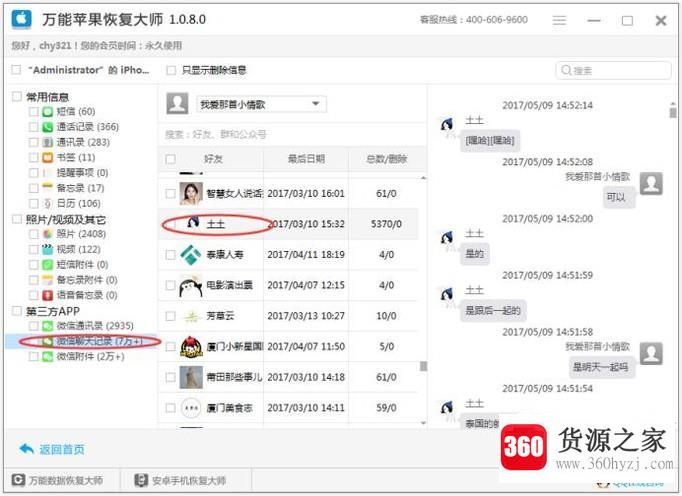Click the green 短信 messages icon
682x496 pixels.
tap(47, 112)
